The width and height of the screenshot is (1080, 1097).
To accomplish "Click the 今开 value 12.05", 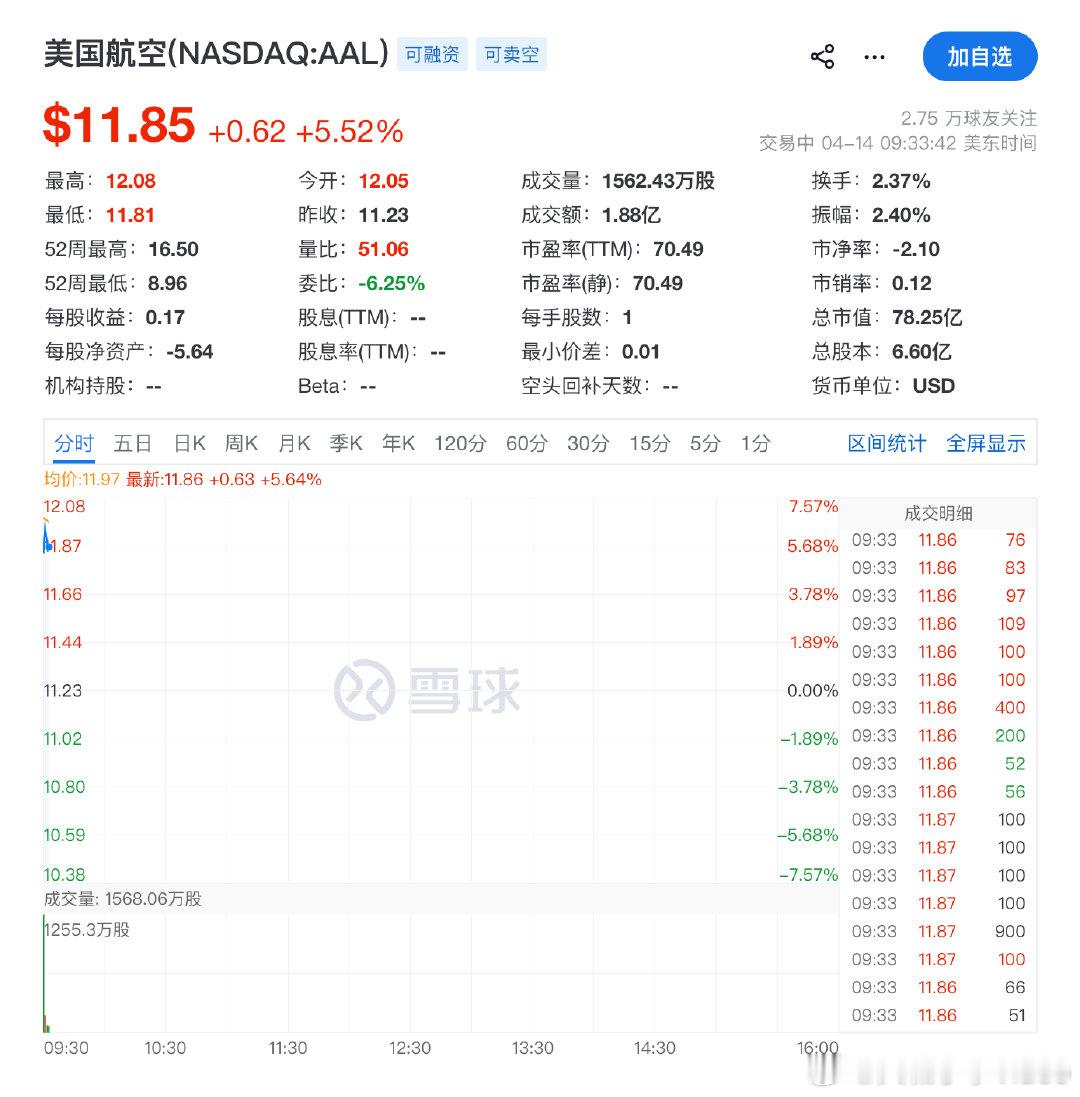I will point(383,181).
